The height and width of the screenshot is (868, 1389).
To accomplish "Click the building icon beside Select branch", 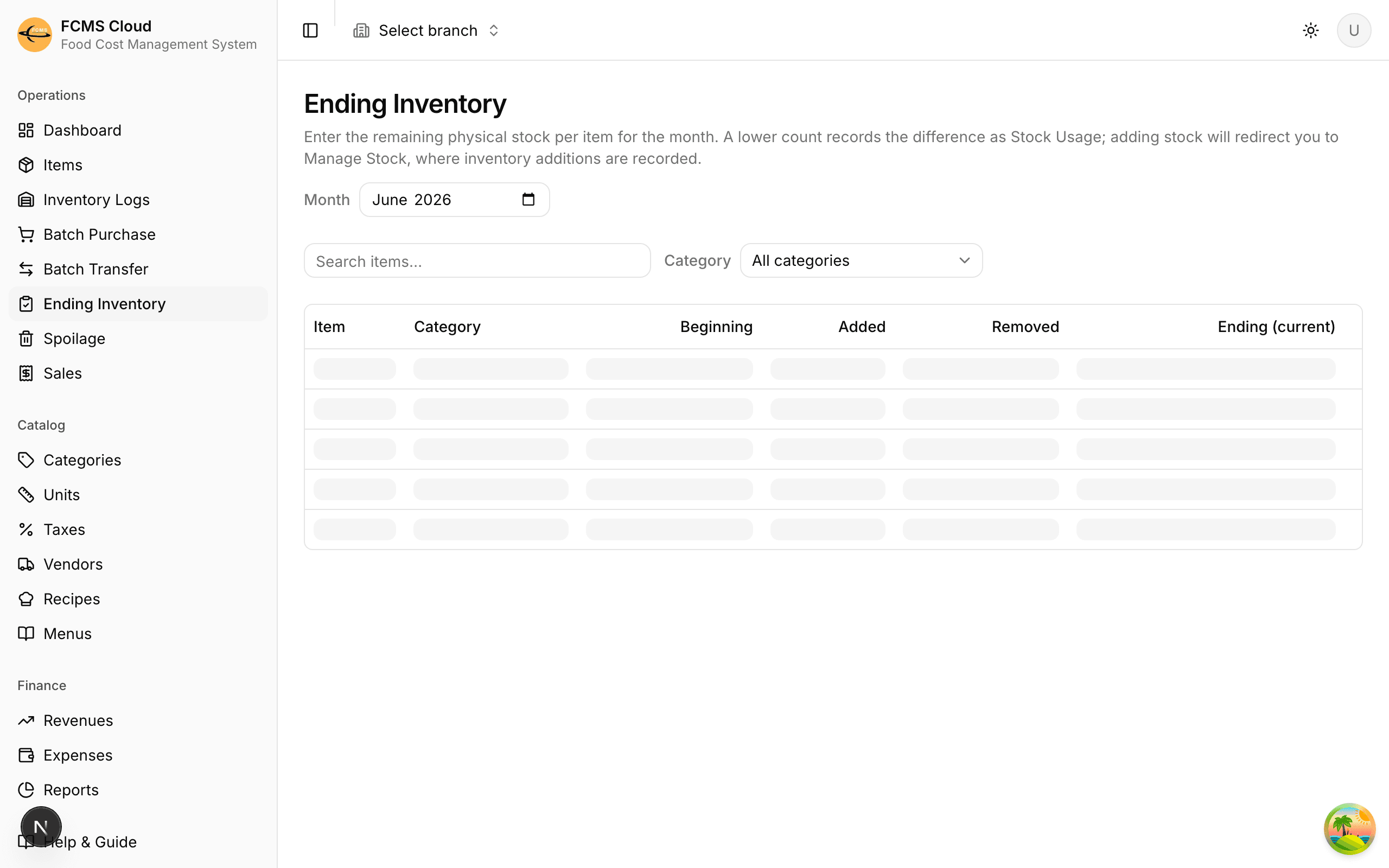I will (x=361, y=30).
